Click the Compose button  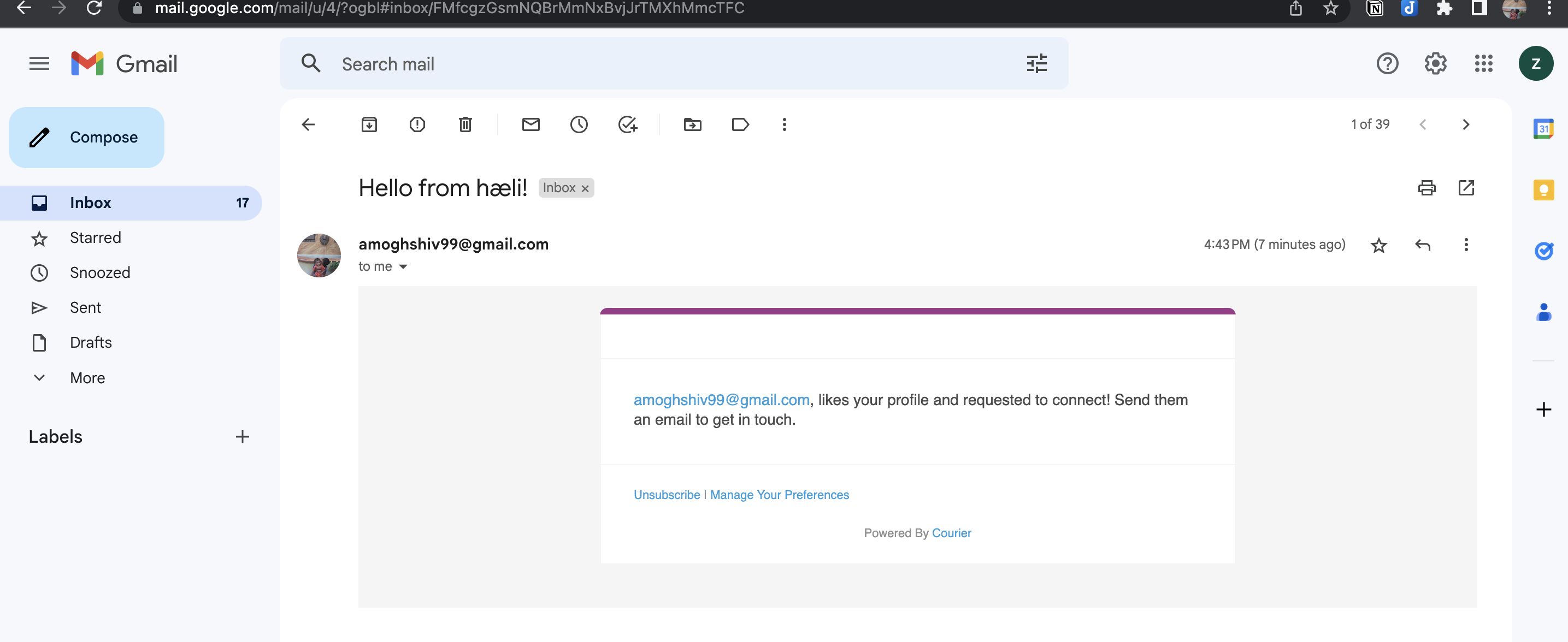(x=86, y=138)
